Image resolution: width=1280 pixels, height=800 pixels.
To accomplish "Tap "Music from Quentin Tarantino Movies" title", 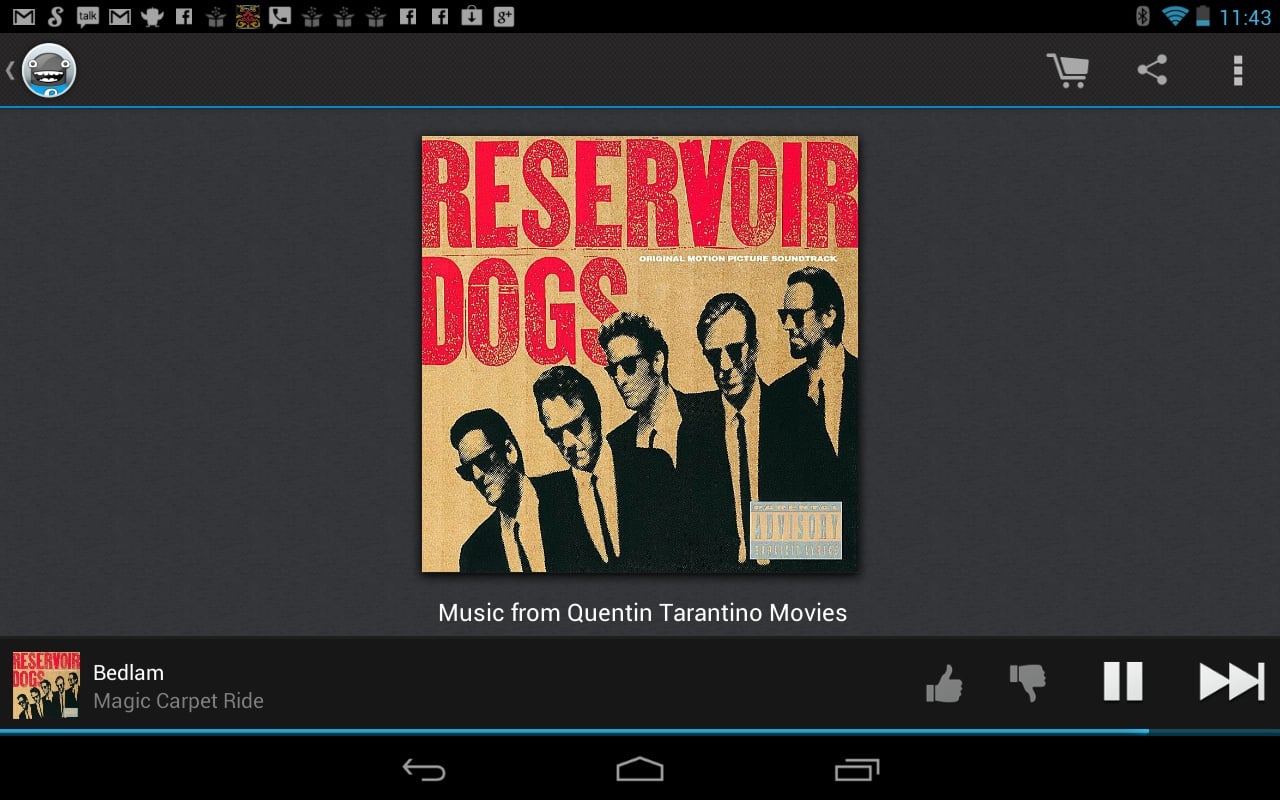I will tap(640, 612).
